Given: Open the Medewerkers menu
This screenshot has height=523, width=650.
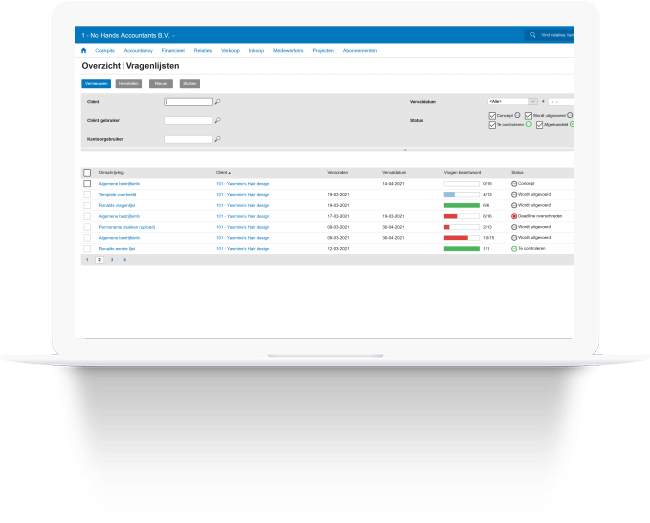Looking at the screenshot, I should click(x=288, y=51).
